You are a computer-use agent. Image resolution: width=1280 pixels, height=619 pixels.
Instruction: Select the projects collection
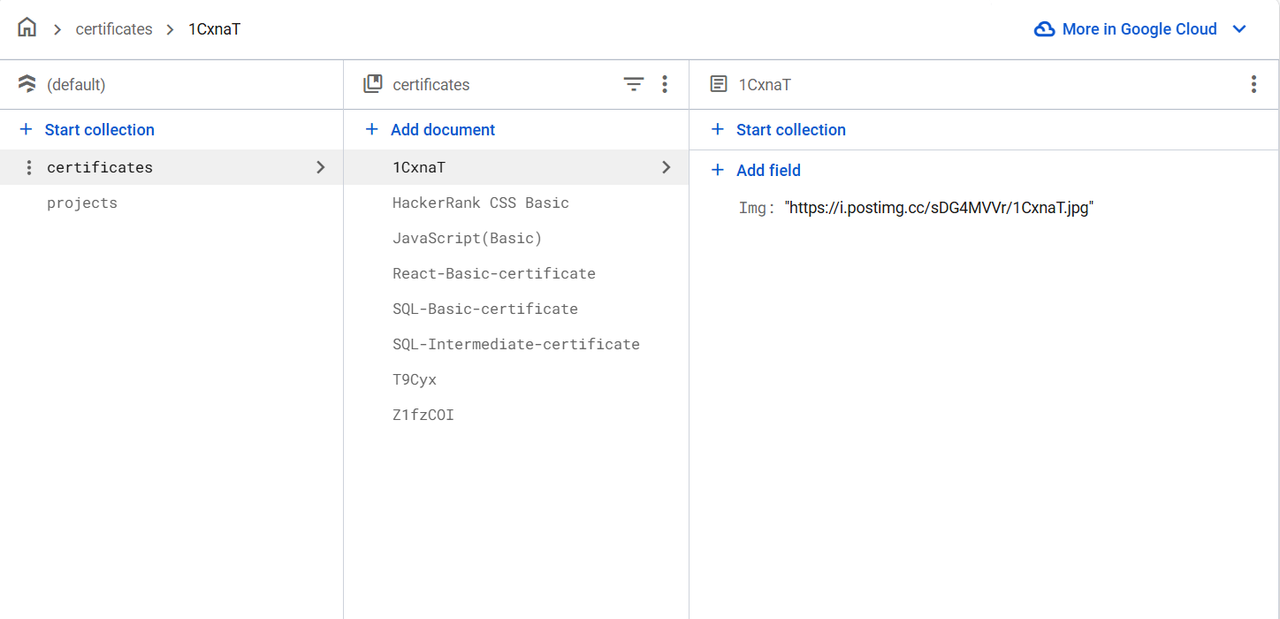82,203
